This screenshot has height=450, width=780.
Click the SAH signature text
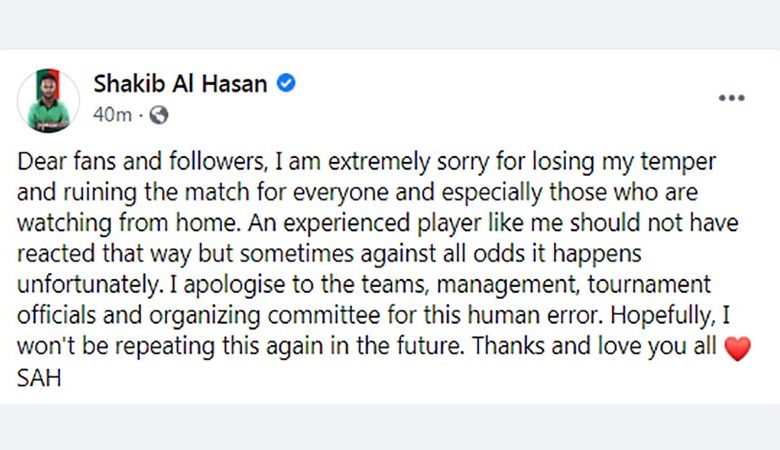38,381
